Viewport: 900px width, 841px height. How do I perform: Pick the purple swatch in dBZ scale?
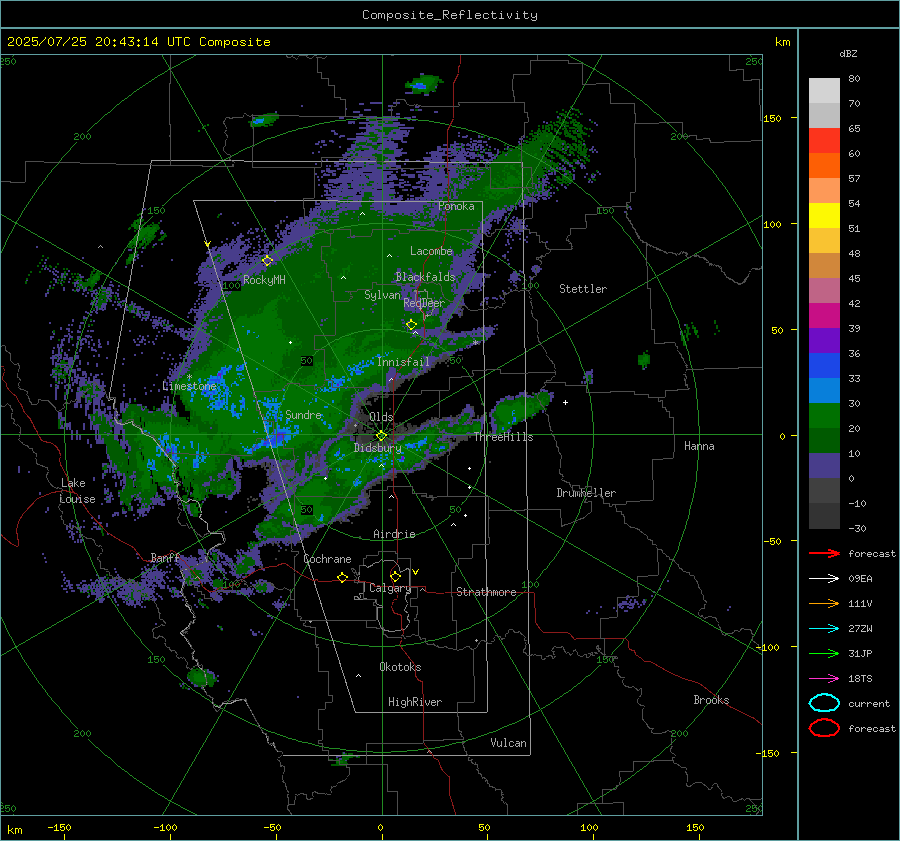tap(824, 340)
